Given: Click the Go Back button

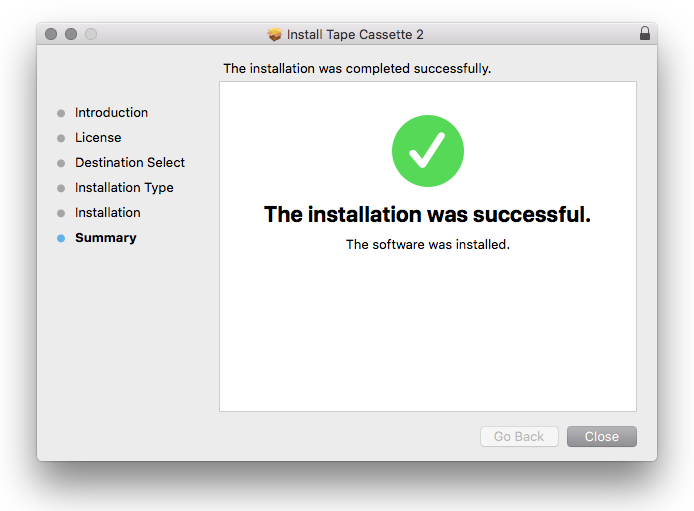Looking at the screenshot, I should [x=519, y=437].
